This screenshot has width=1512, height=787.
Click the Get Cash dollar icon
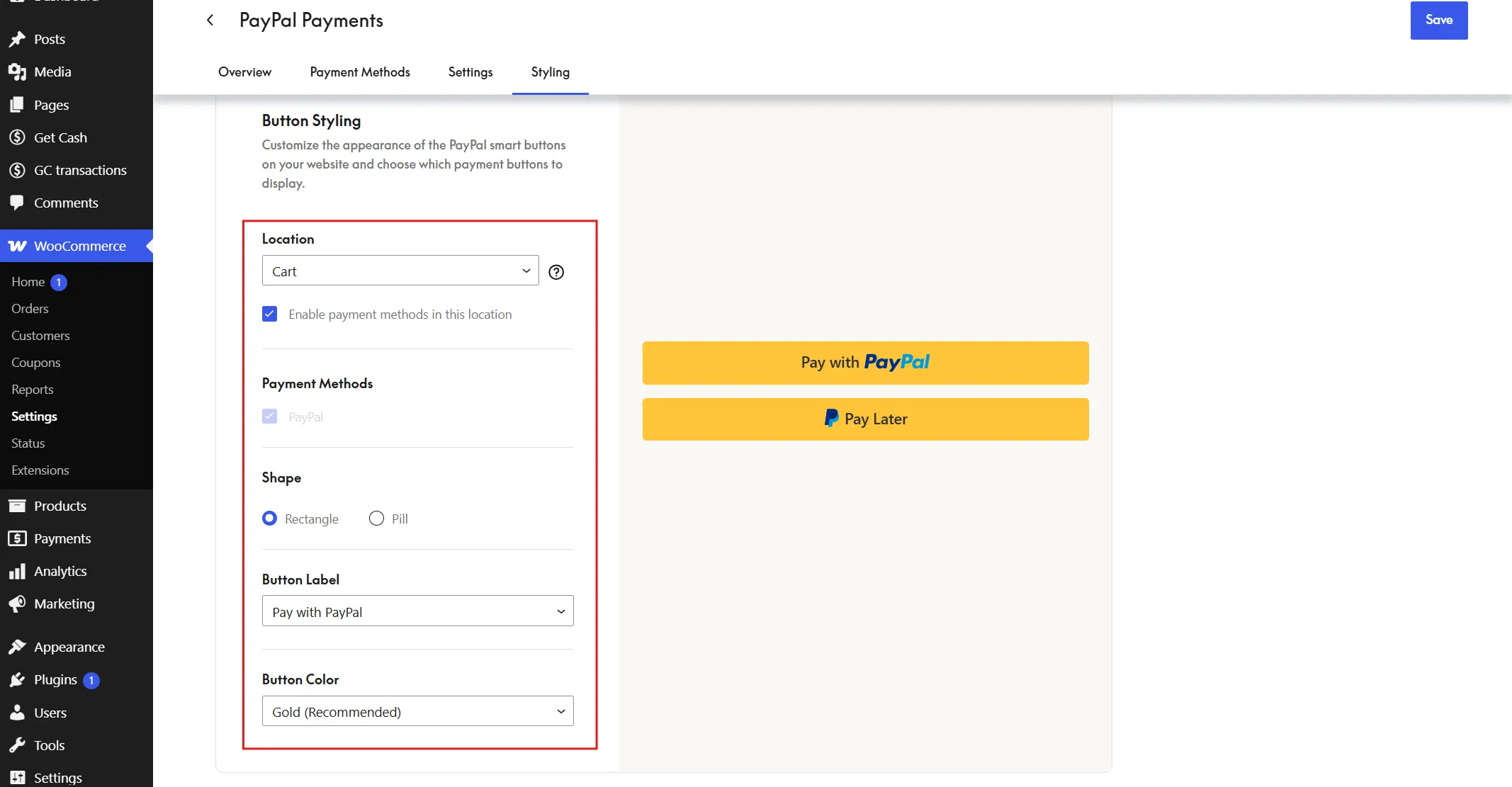pyautogui.click(x=17, y=137)
